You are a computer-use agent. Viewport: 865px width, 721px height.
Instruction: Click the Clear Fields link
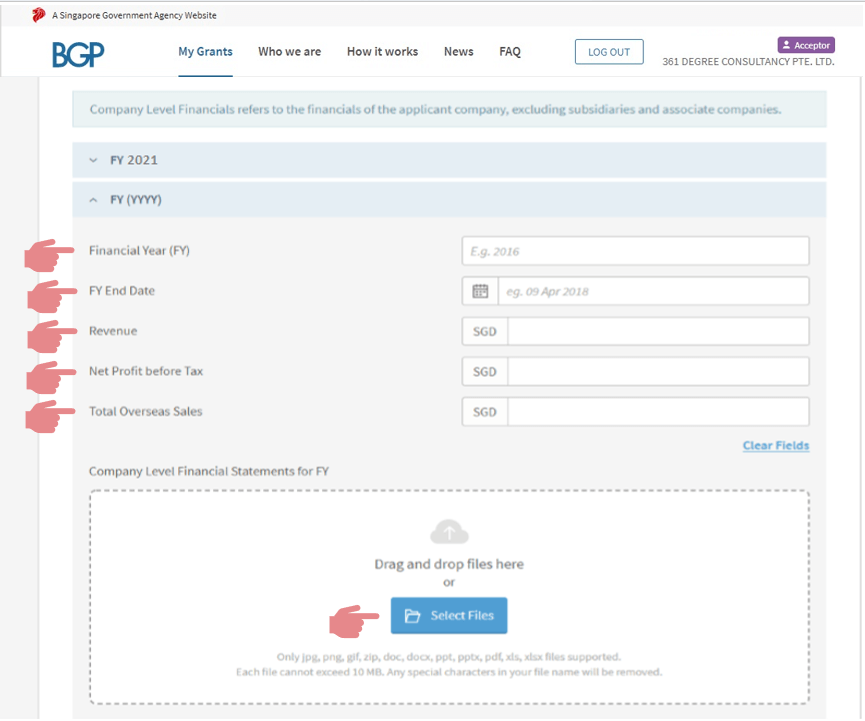[775, 446]
